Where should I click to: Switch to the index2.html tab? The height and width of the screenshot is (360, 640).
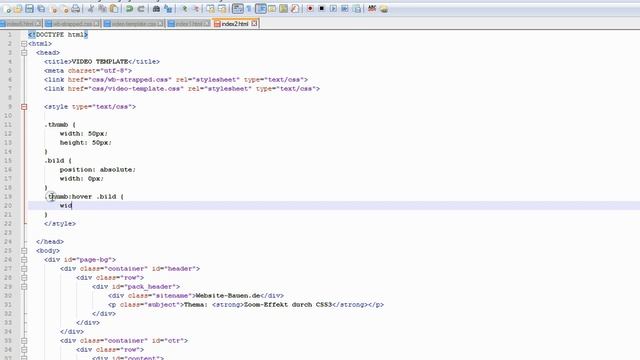[235, 24]
